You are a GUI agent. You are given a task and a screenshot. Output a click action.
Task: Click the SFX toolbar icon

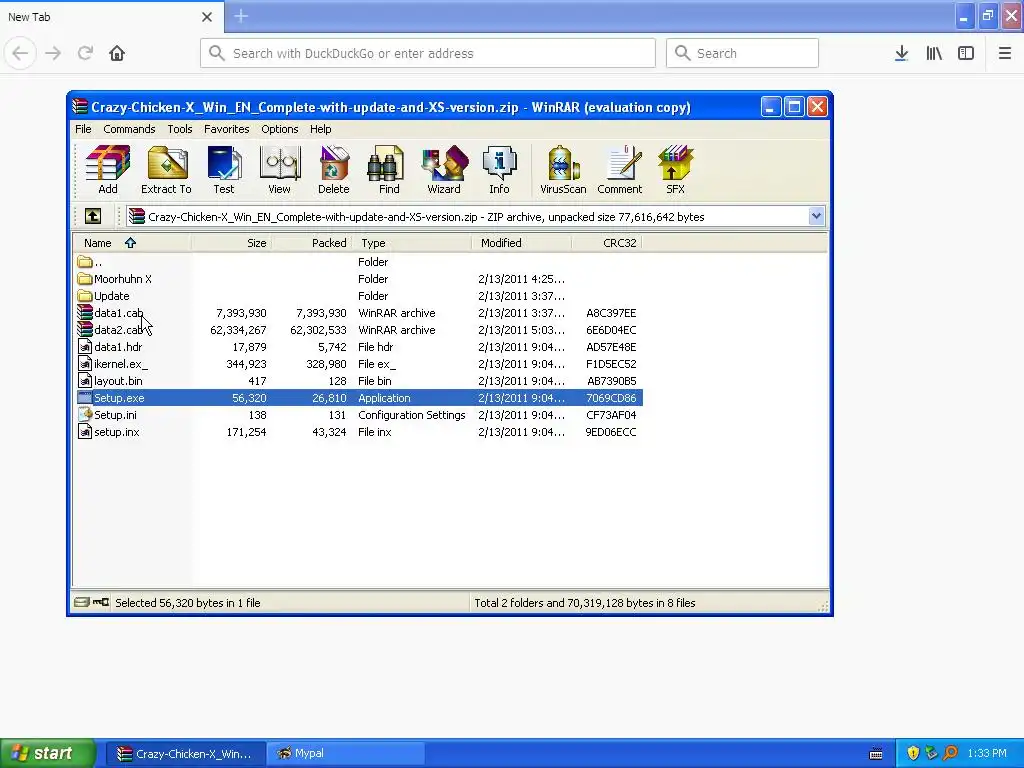pyautogui.click(x=675, y=170)
